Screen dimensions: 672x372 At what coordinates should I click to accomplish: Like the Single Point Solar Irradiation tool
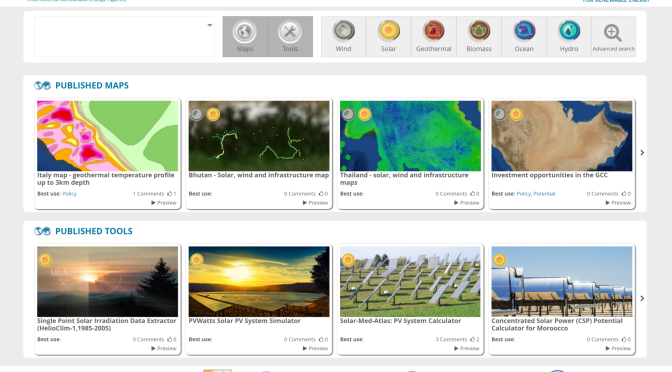pyautogui.click(x=171, y=339)
